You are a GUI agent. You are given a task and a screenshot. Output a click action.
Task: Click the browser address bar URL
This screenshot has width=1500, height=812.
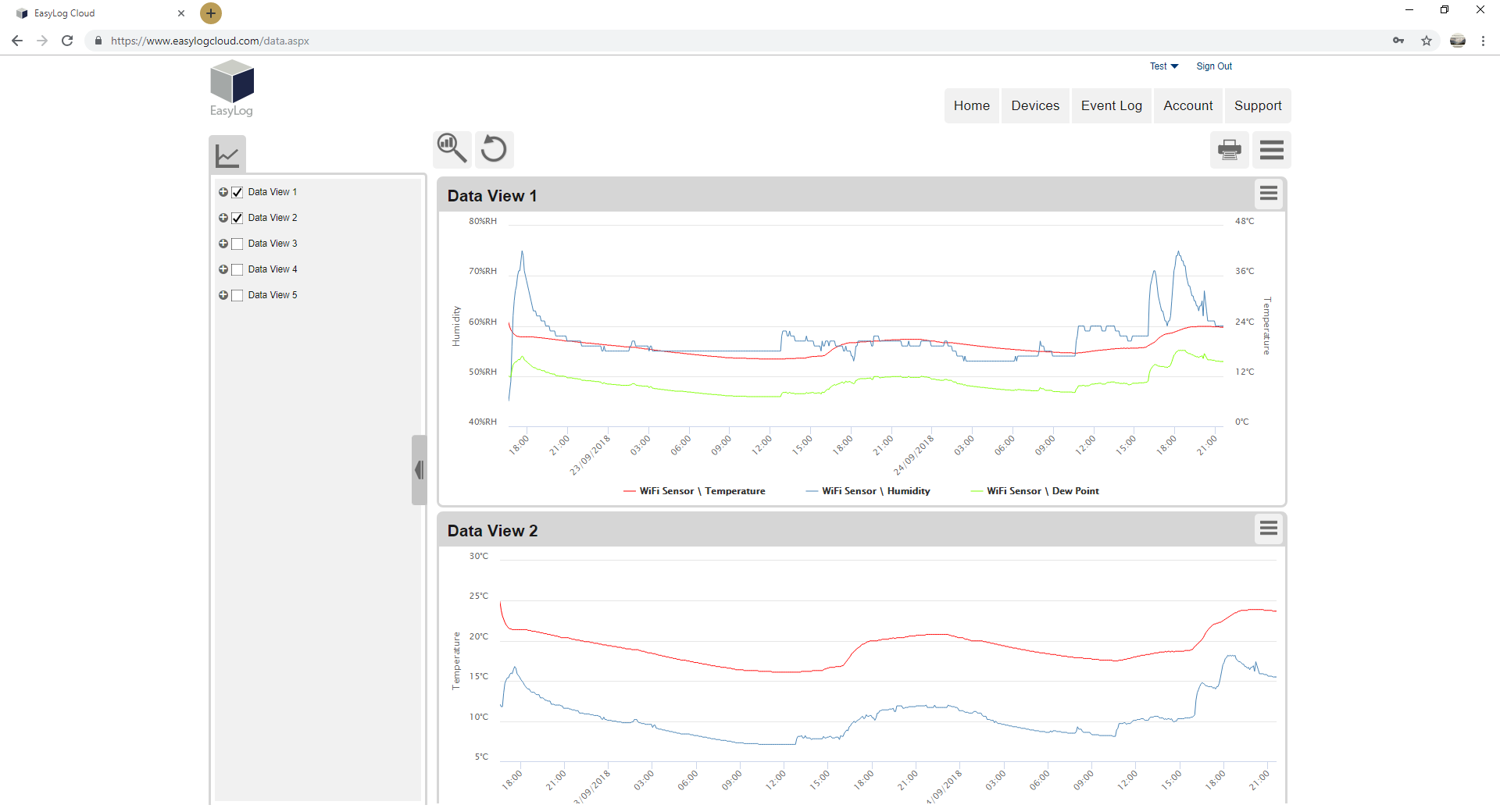[x=210, y=41]
